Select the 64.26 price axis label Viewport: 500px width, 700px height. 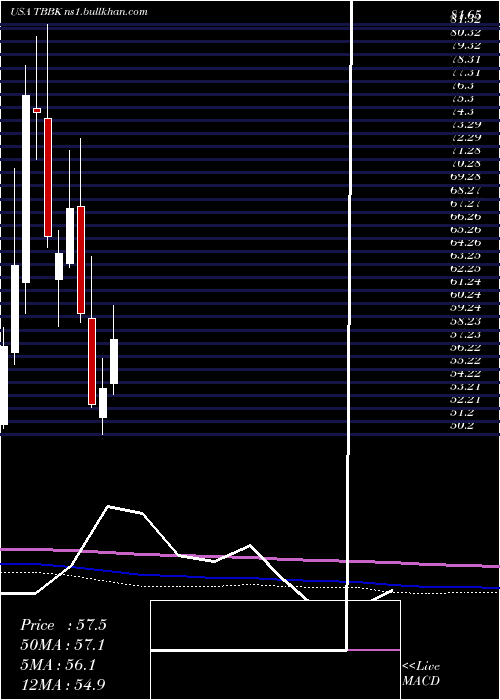coord(466,243)
